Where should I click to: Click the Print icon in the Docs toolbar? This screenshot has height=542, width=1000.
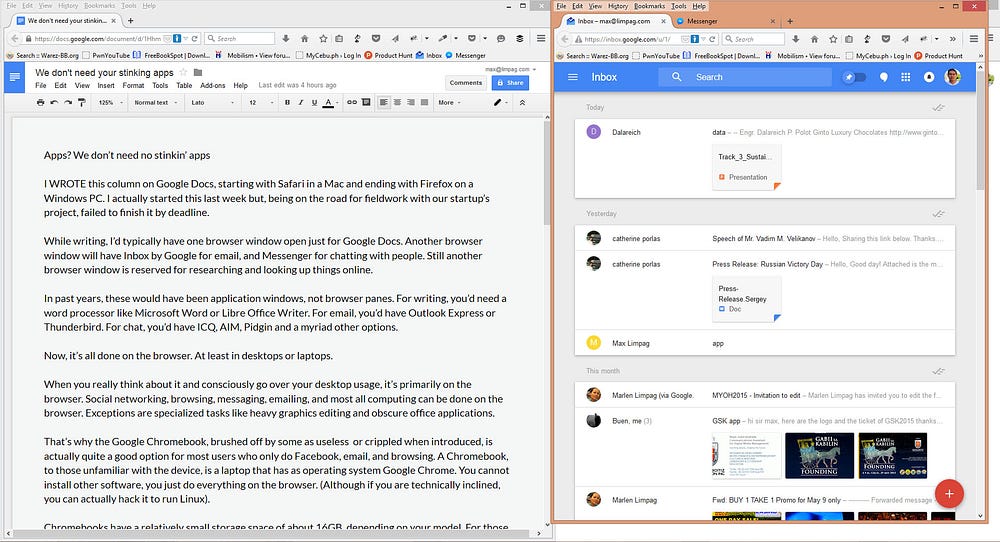click(41, 102)
